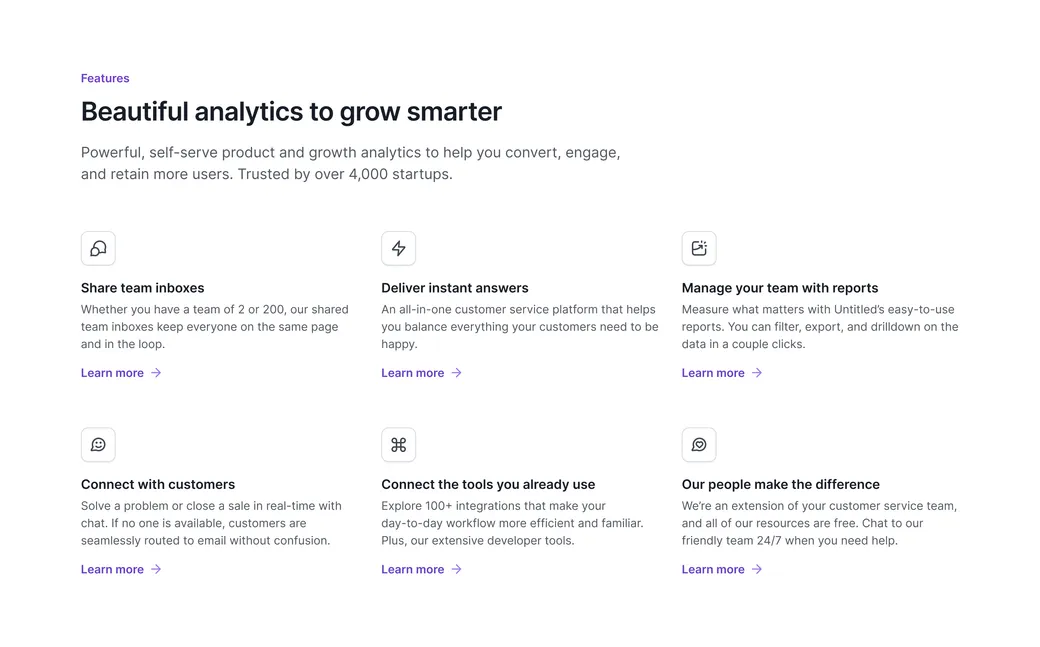Image resolution: width=1040 pixels, height=647 pixels.
Task: Click the heart chat icon above Our people
Action: point(699,445)
